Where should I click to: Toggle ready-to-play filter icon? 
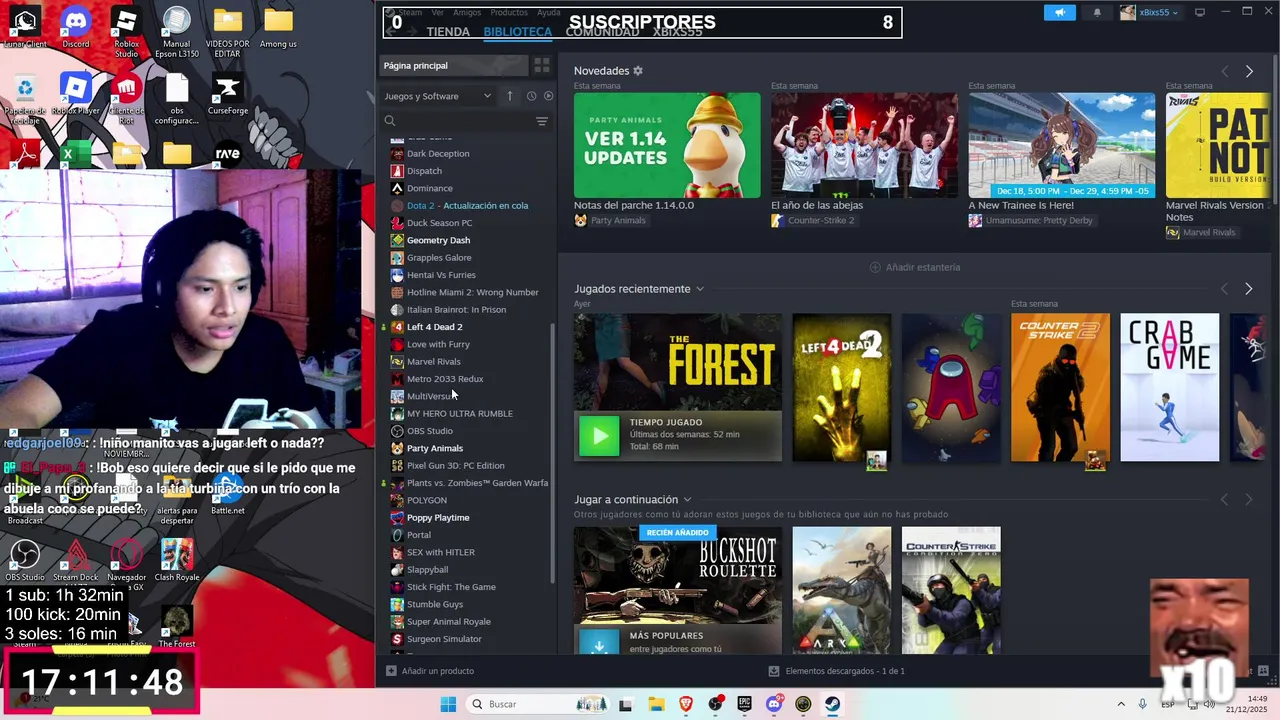(548, 96)
